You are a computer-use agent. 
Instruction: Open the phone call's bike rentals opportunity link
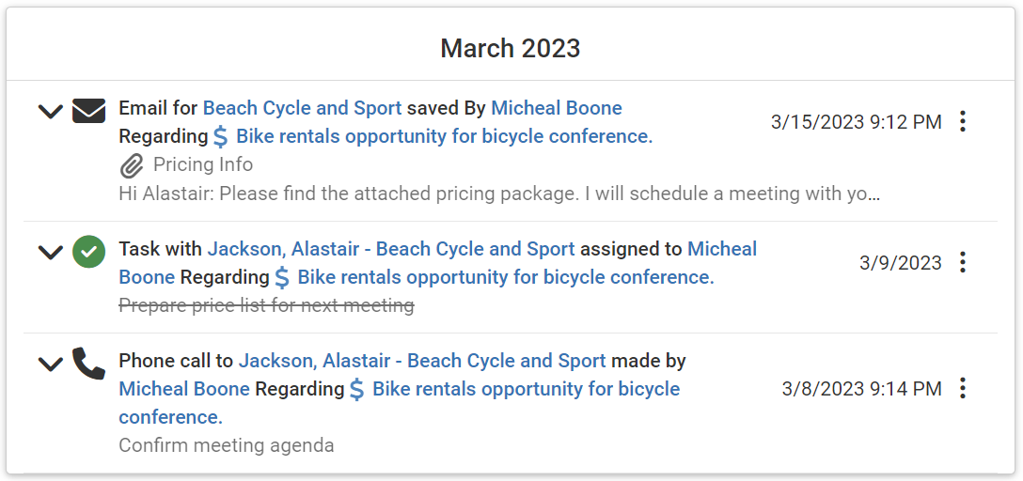526,389
